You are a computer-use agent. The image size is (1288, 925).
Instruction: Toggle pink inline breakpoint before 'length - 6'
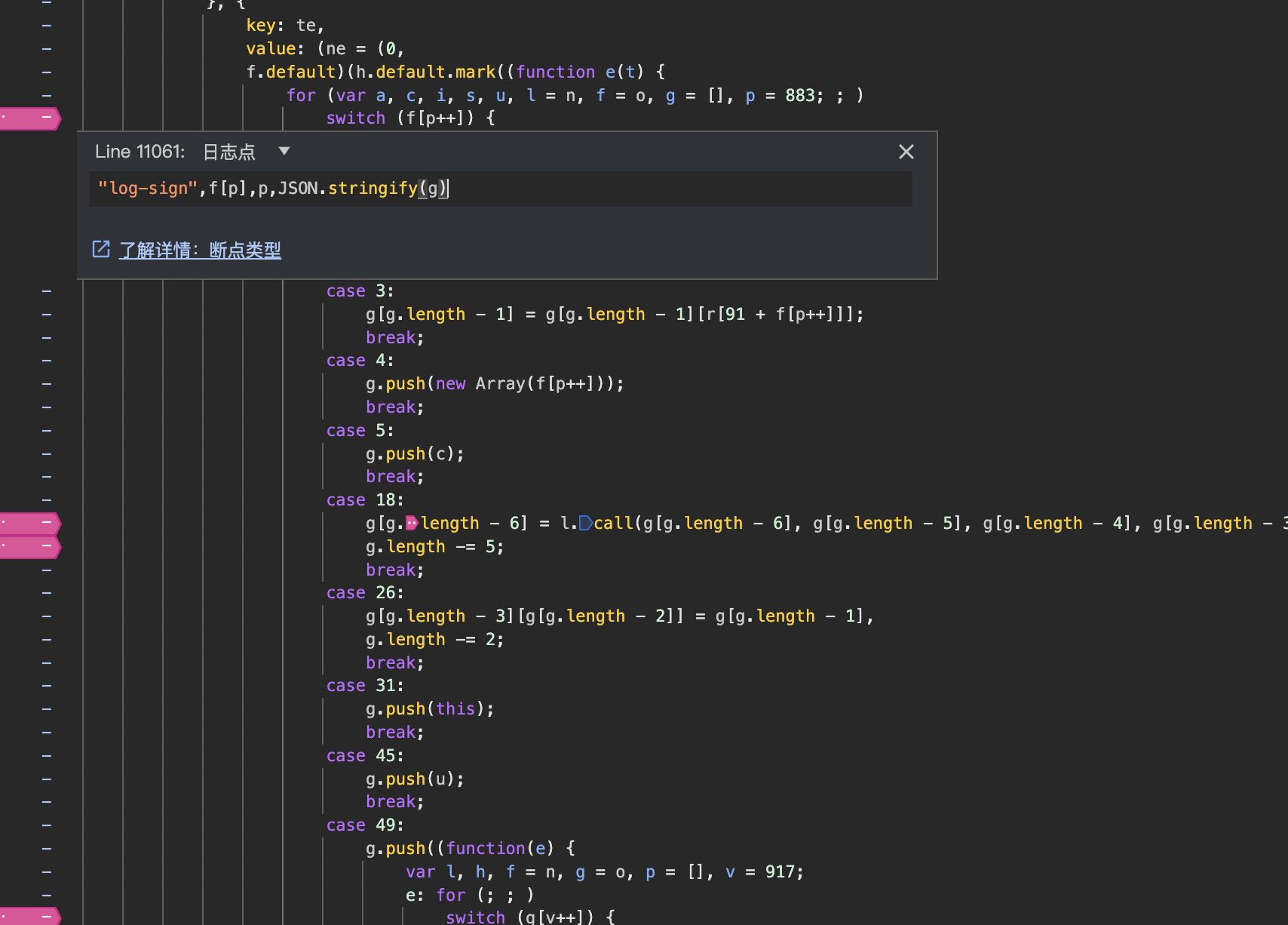[412, 523]
